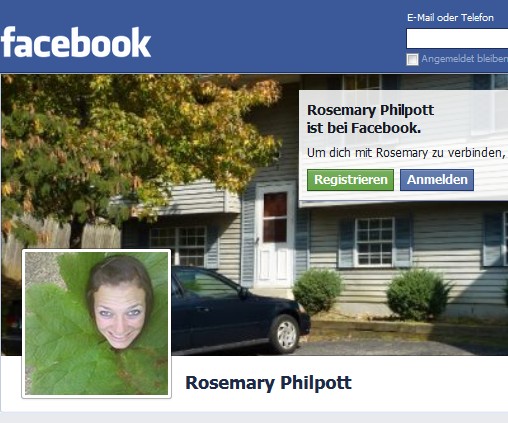Click the green Registrieren button
Screen dimensions: 508x423
(x=350, y=180)
